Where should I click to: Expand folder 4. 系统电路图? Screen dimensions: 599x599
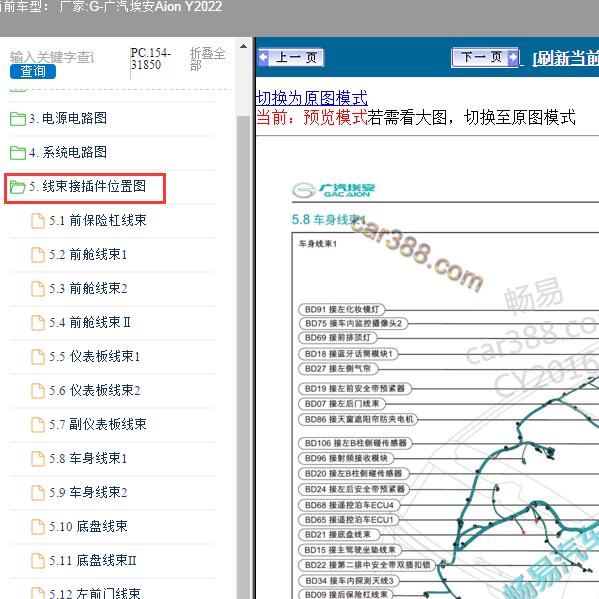[x=68, y=152]
